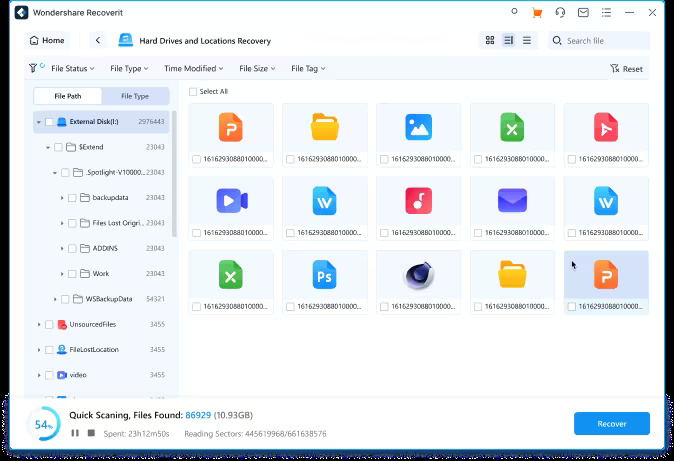Expand the video tree node
The height and width of the screenshot is (461, 674).
39,375
